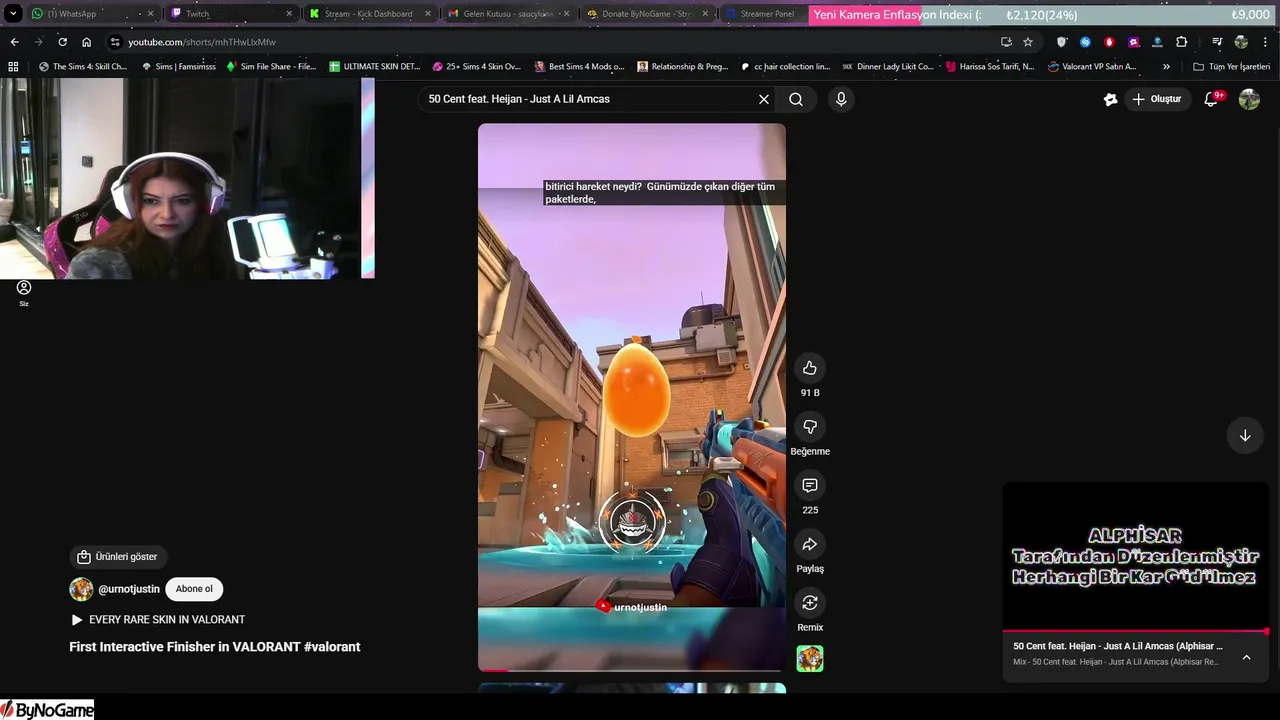Open the comments showing 225
The height and width of the screenshot is (720, 1280).
click(810, 485)
